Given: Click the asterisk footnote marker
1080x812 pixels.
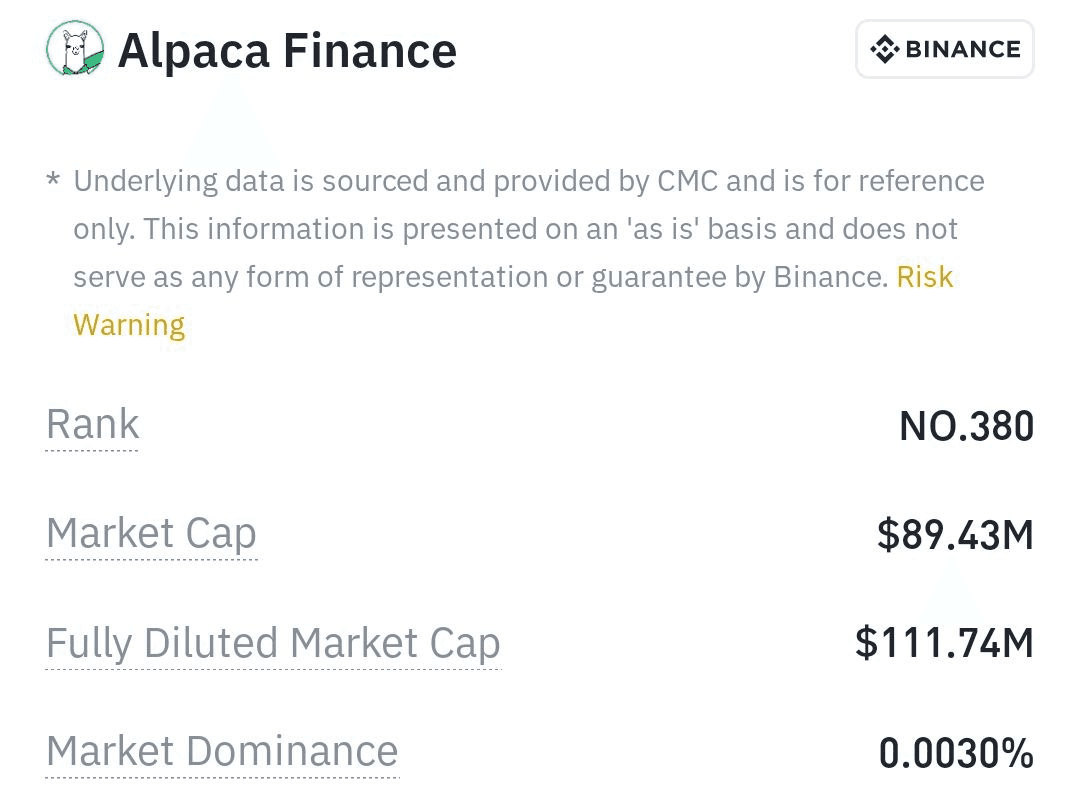Looking at the screenshot, I should [x=53, y=181].
